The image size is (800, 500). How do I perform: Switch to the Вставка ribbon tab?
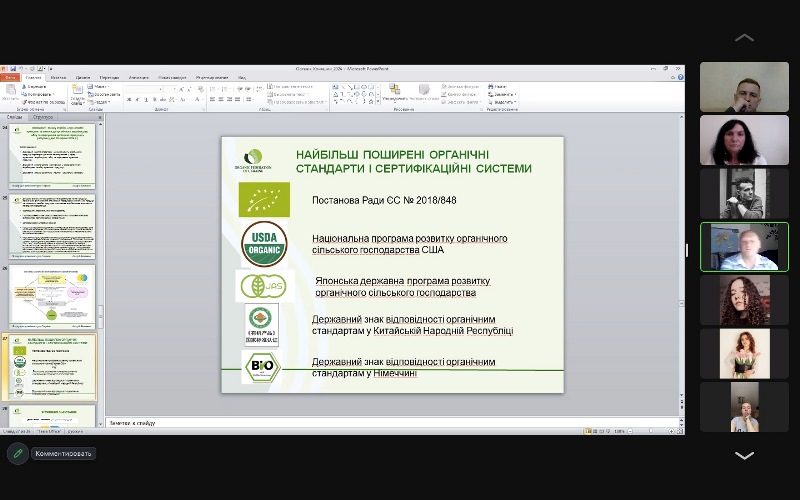(58, 77)
